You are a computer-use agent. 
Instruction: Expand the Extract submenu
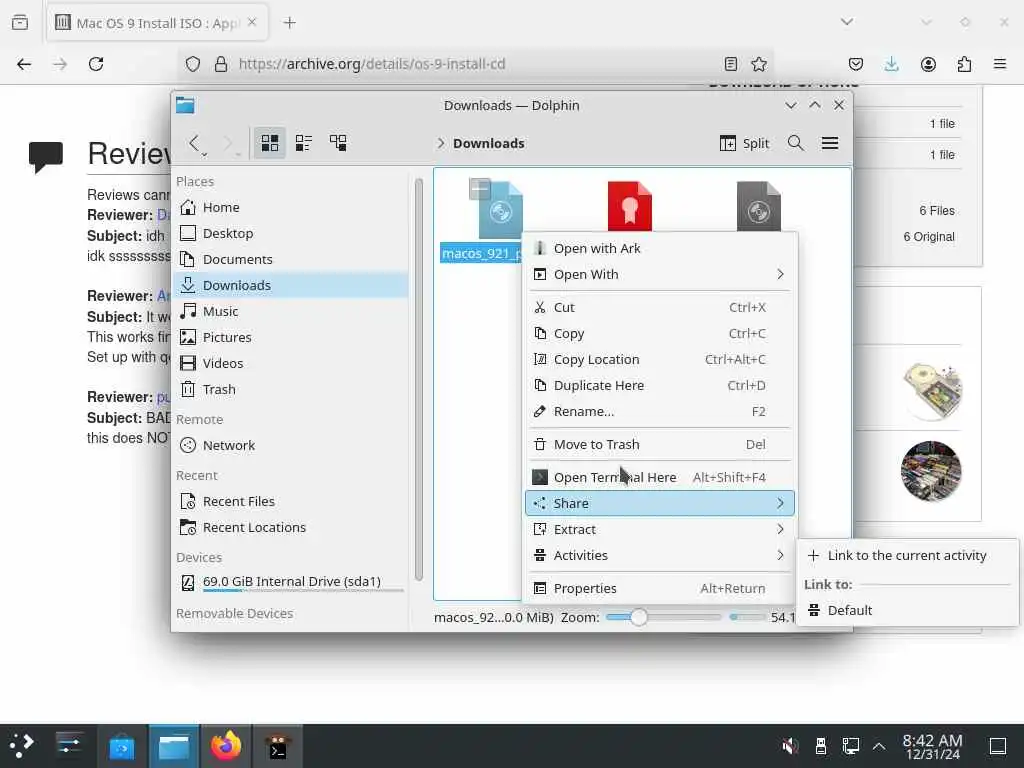[x=660, y=530]
